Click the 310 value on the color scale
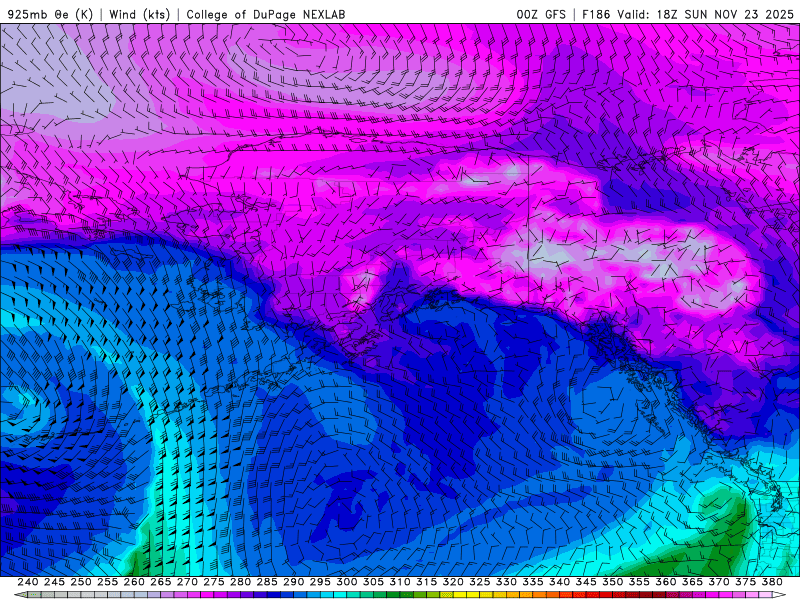The width and height of the screenshot is (800, 600). coord(399,582)
